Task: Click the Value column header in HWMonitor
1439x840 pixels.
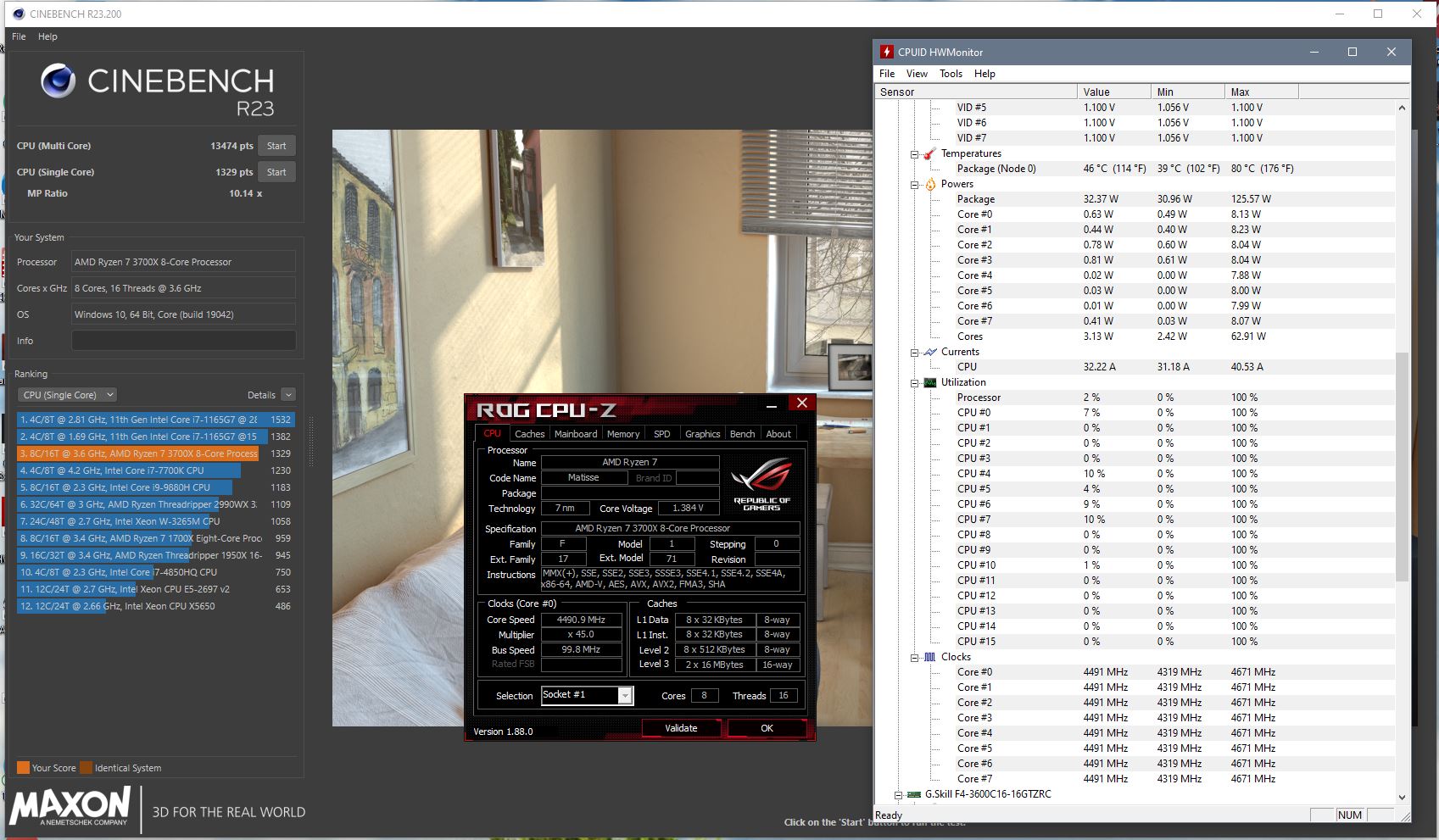Action: coord(1113,92)
